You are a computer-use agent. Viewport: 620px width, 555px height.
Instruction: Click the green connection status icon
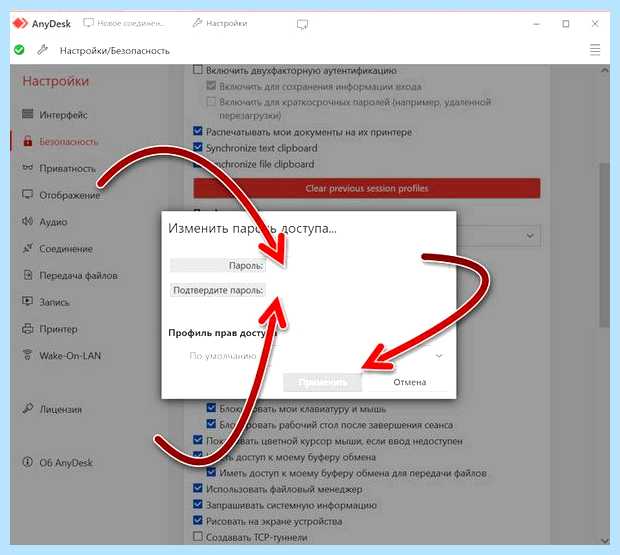[x=19, y=50]
